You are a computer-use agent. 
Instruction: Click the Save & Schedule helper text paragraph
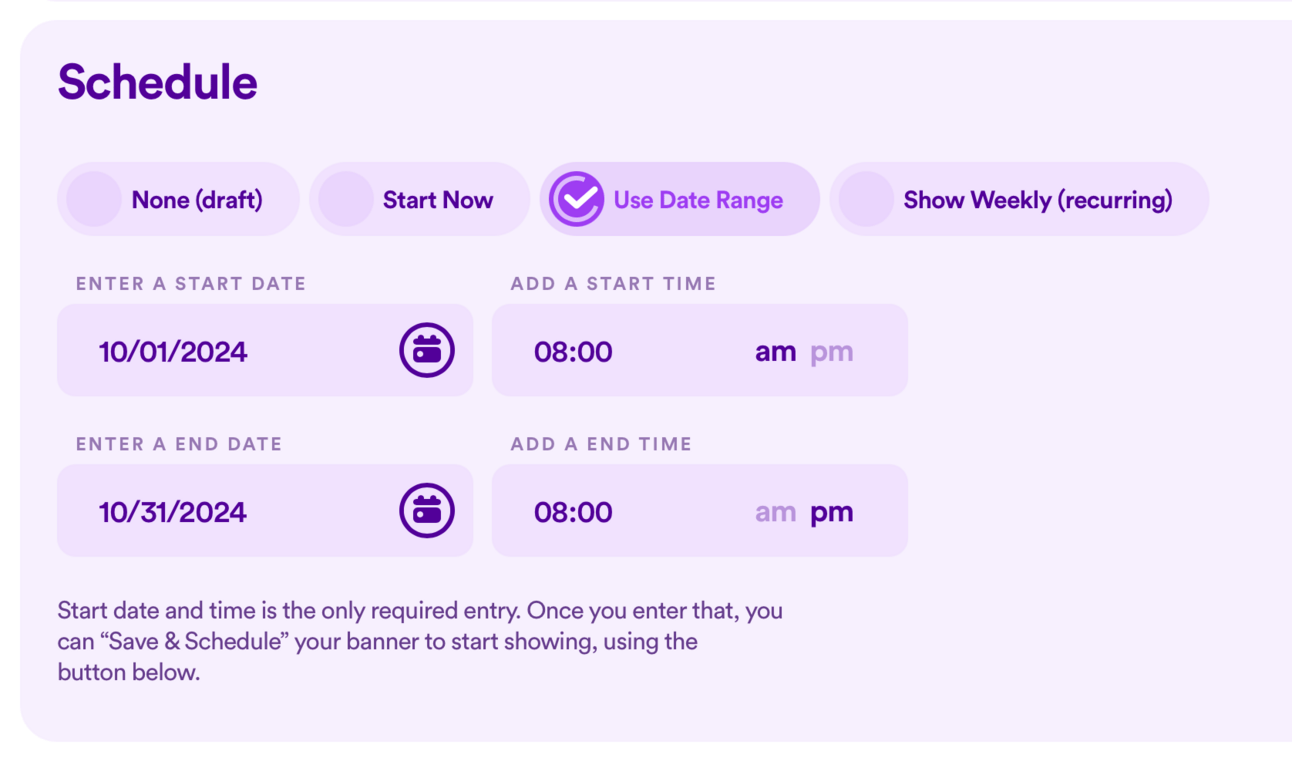[420, 641]
